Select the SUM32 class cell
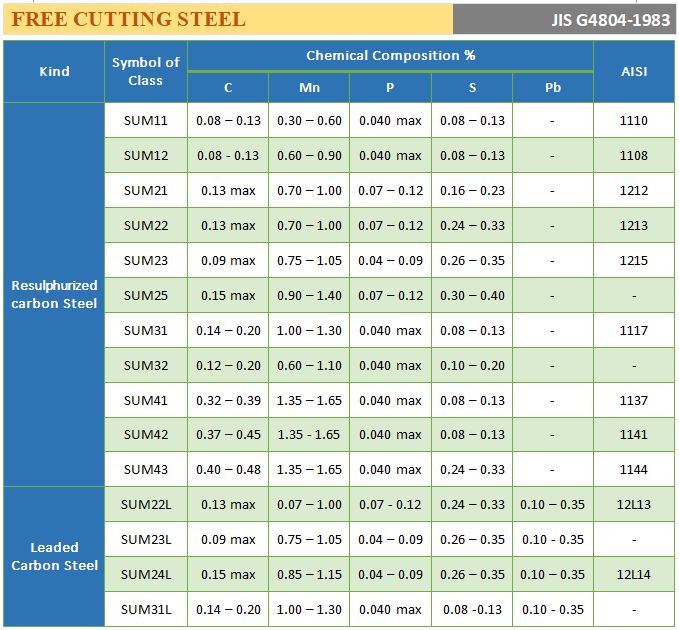 point(146,366)
